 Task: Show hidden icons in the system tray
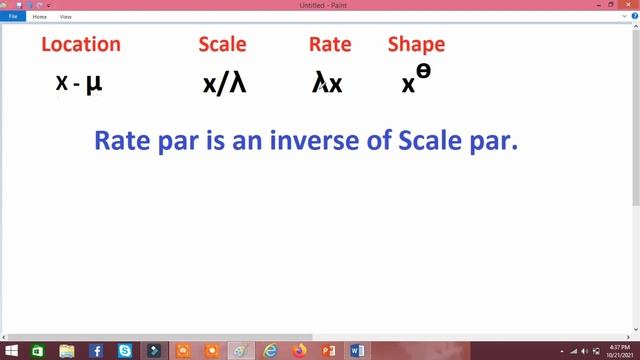pyautogui.click(x=562, y=351)
